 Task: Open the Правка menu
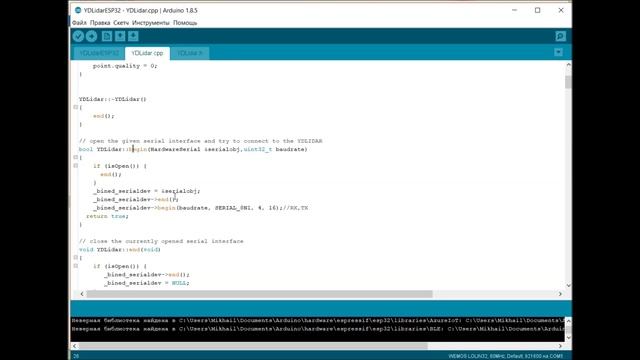point(100,23)
